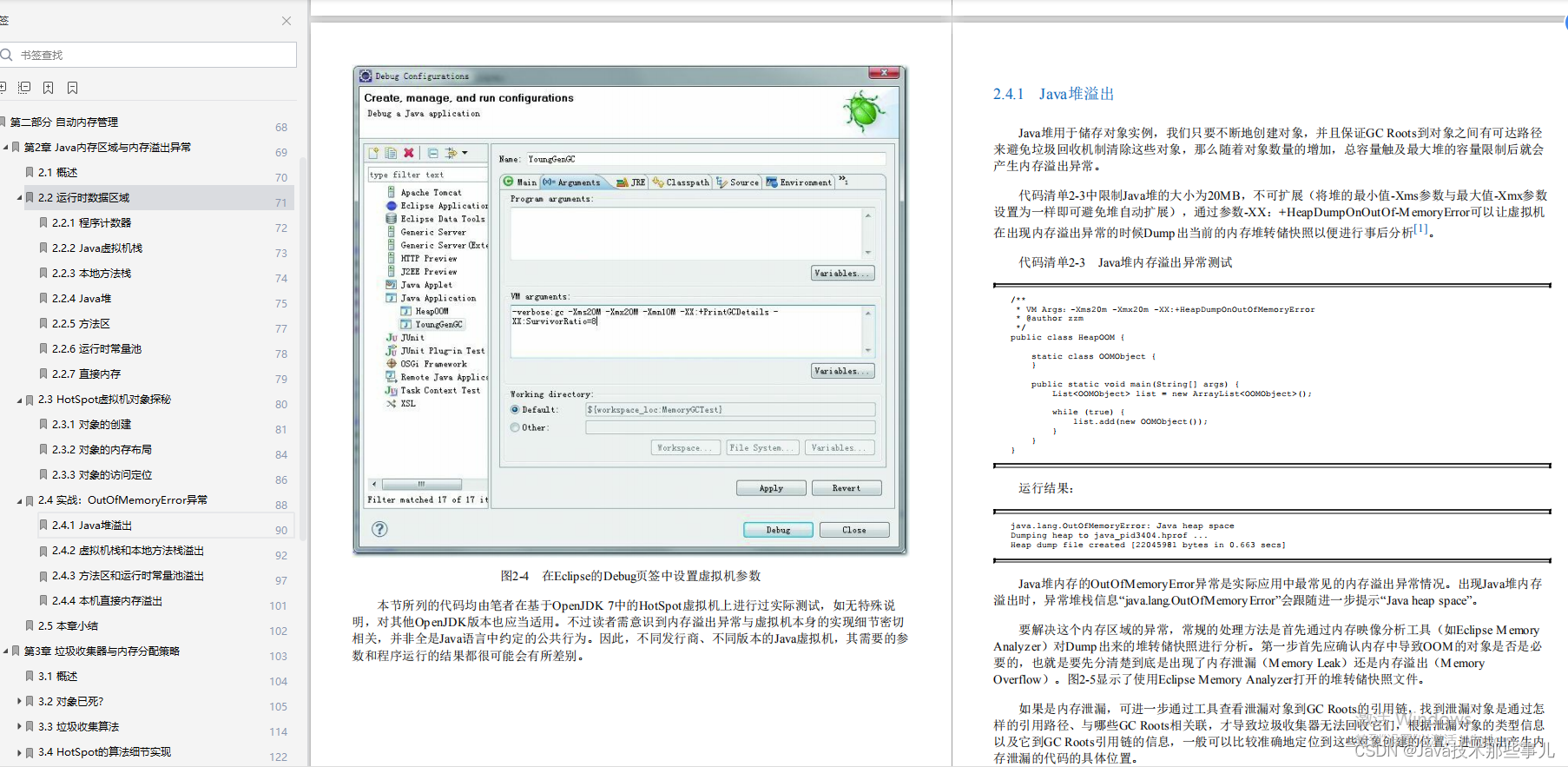Collapse the 第2章 Java内存区域 chapter node
The height and width of the screenshot is (767, 1568).
pyautogui.click(x=6, y=148)
